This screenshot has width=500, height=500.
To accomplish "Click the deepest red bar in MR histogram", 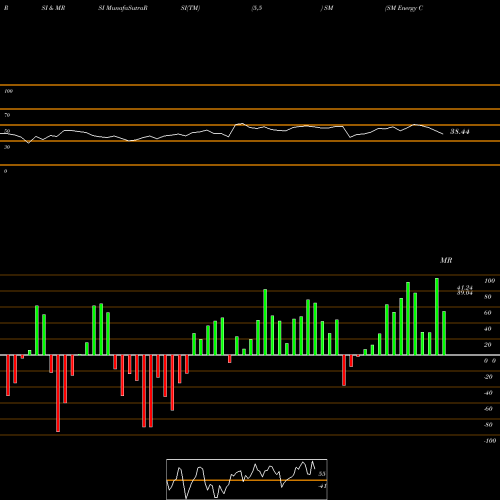I will [x=58, y=393].
